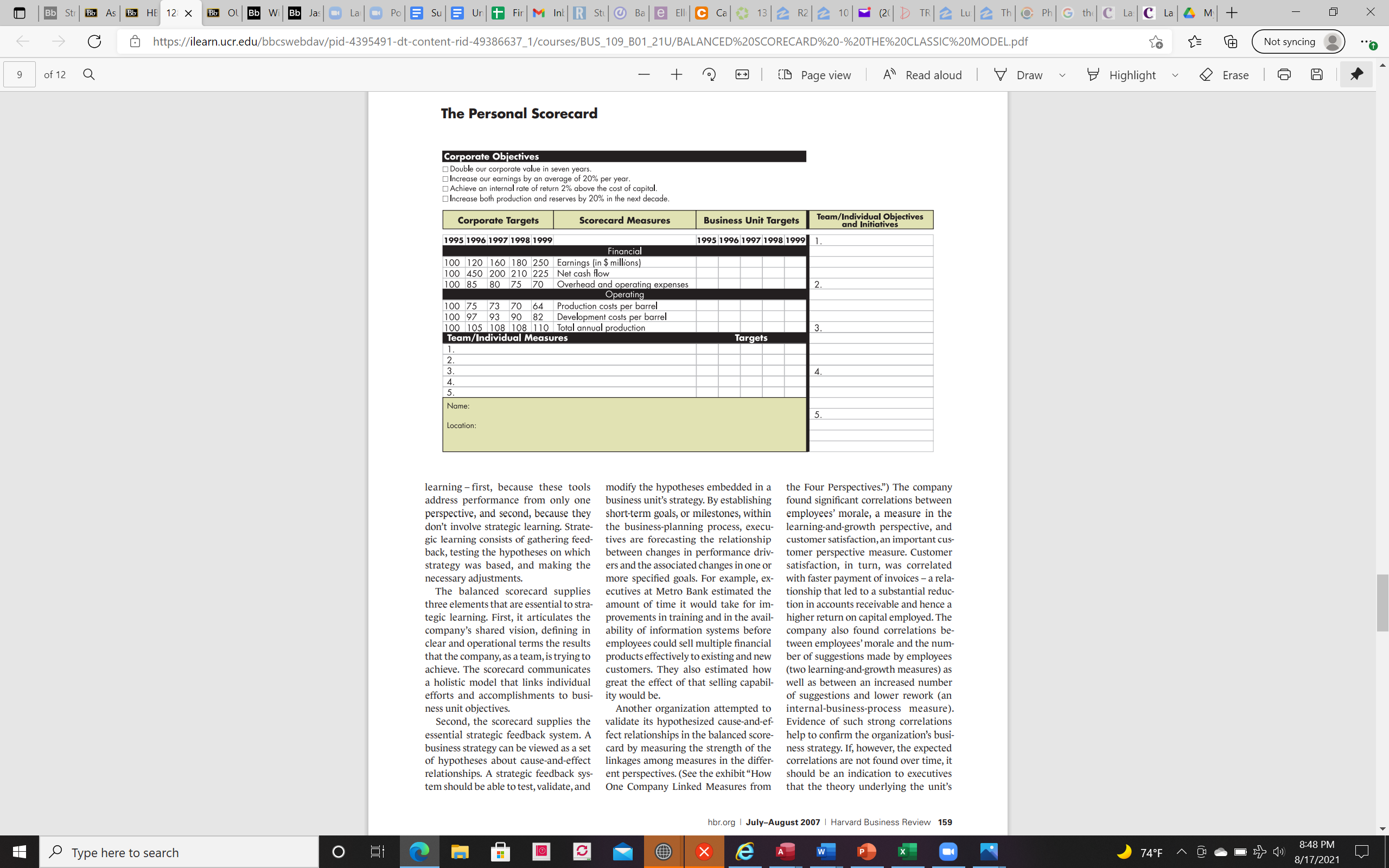Click the Not syncing profile button
Viewport: 1389px width, 868px height.
(x=1298, y=41)
